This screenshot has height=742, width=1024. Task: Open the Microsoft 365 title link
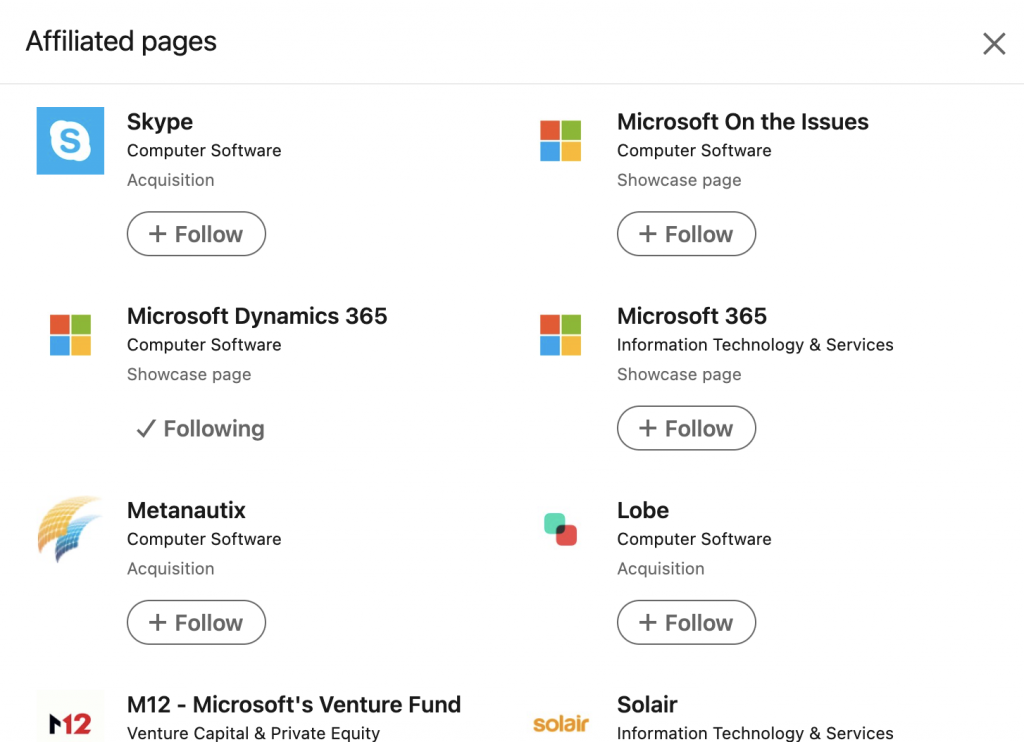coord(692,316)
